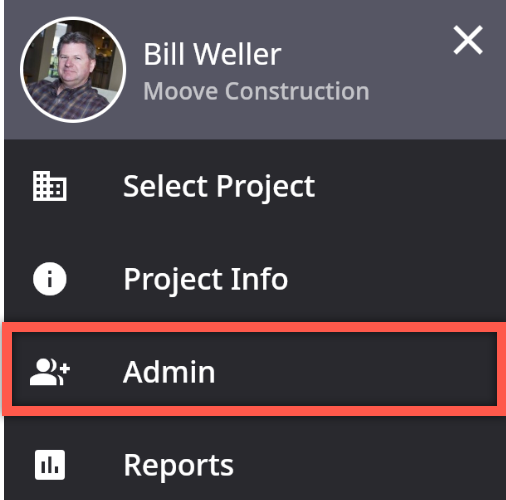
Task: Click the info circle icon
Action: tap(50, 279)
